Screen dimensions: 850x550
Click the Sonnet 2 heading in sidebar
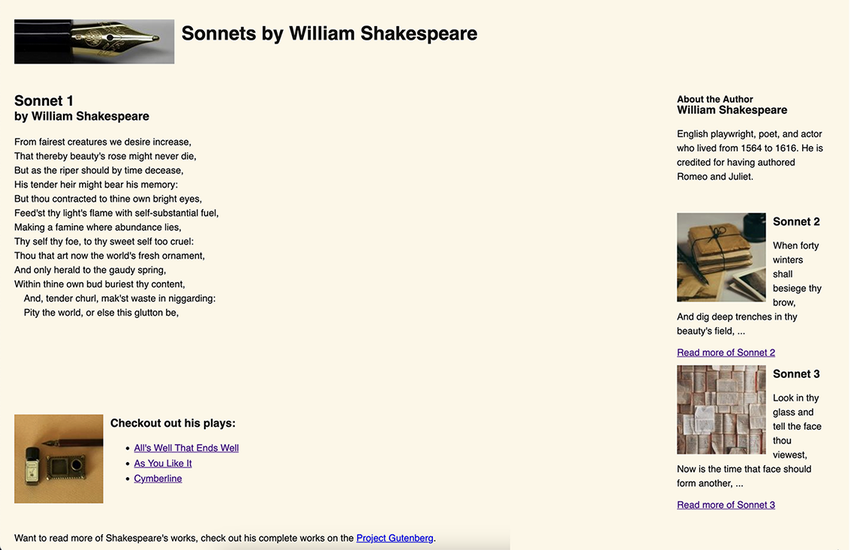(796, 222)
